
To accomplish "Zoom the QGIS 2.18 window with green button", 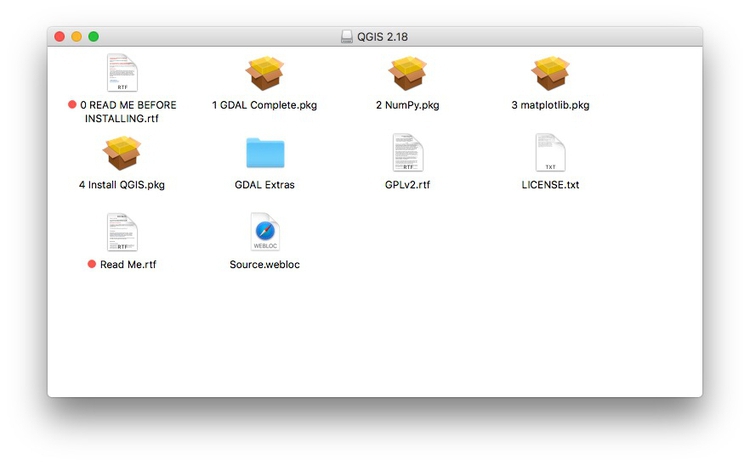I will (94, 36).
